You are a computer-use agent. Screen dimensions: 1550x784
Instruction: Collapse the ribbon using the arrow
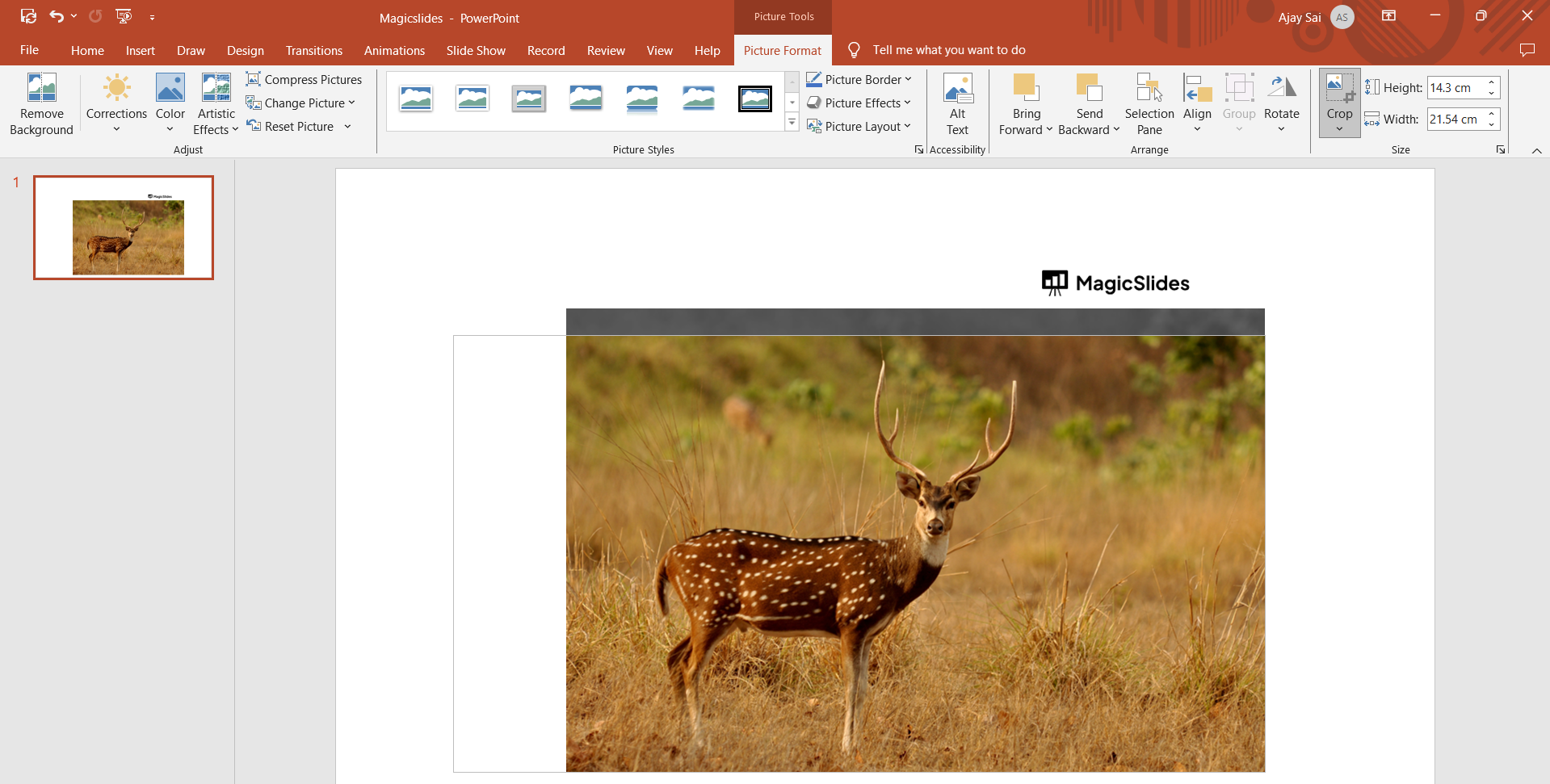pos(1536,150)
